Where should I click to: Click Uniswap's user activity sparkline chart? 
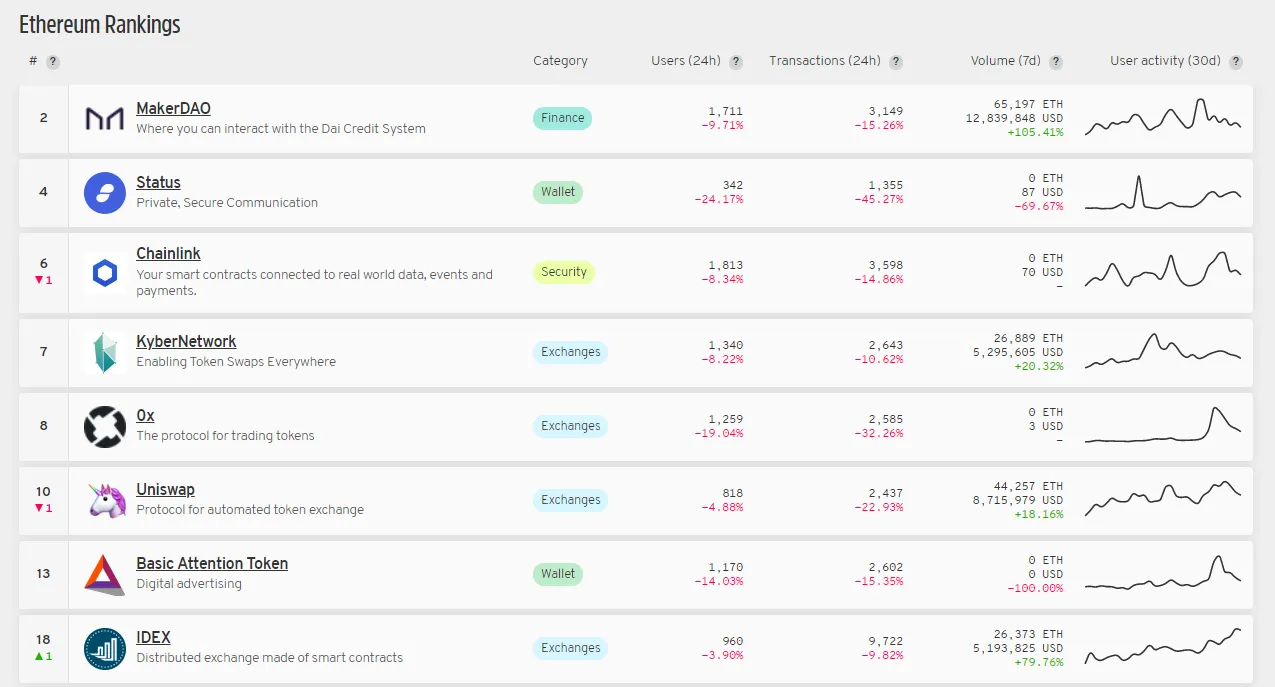[x=1163, y=497]
